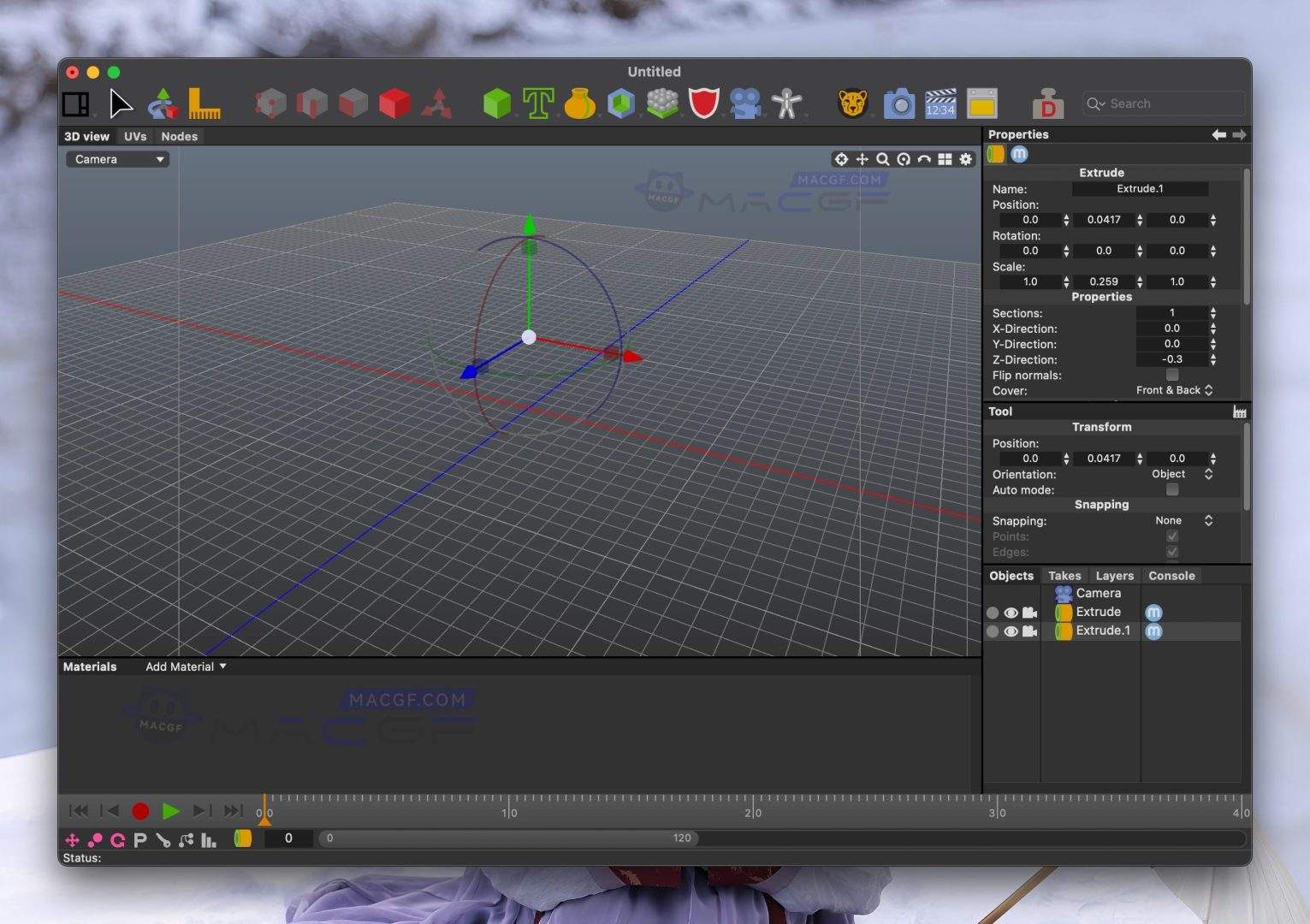Open the Cover dropdown set to Front & Back

point(1174,390)
